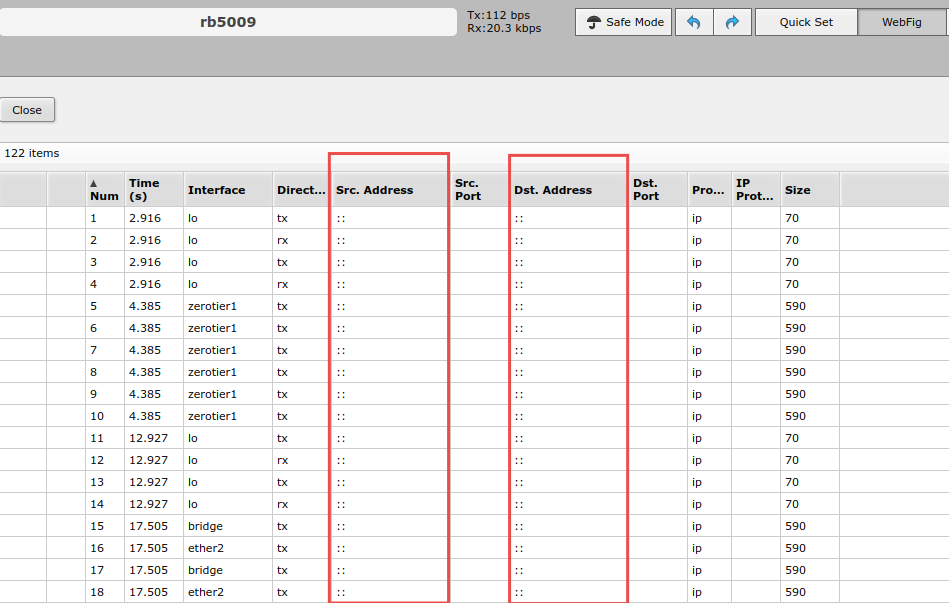This screenshot has width=949, height=603.
Task: Click ip protocol in row 9
Action: [697, 394]
